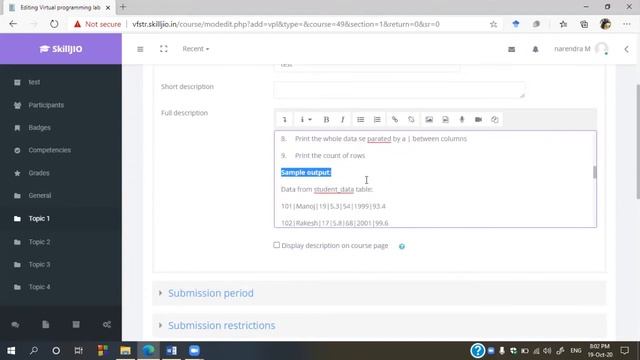
Task: Insert a link in the editor
Action: click(x=395, y=120)
